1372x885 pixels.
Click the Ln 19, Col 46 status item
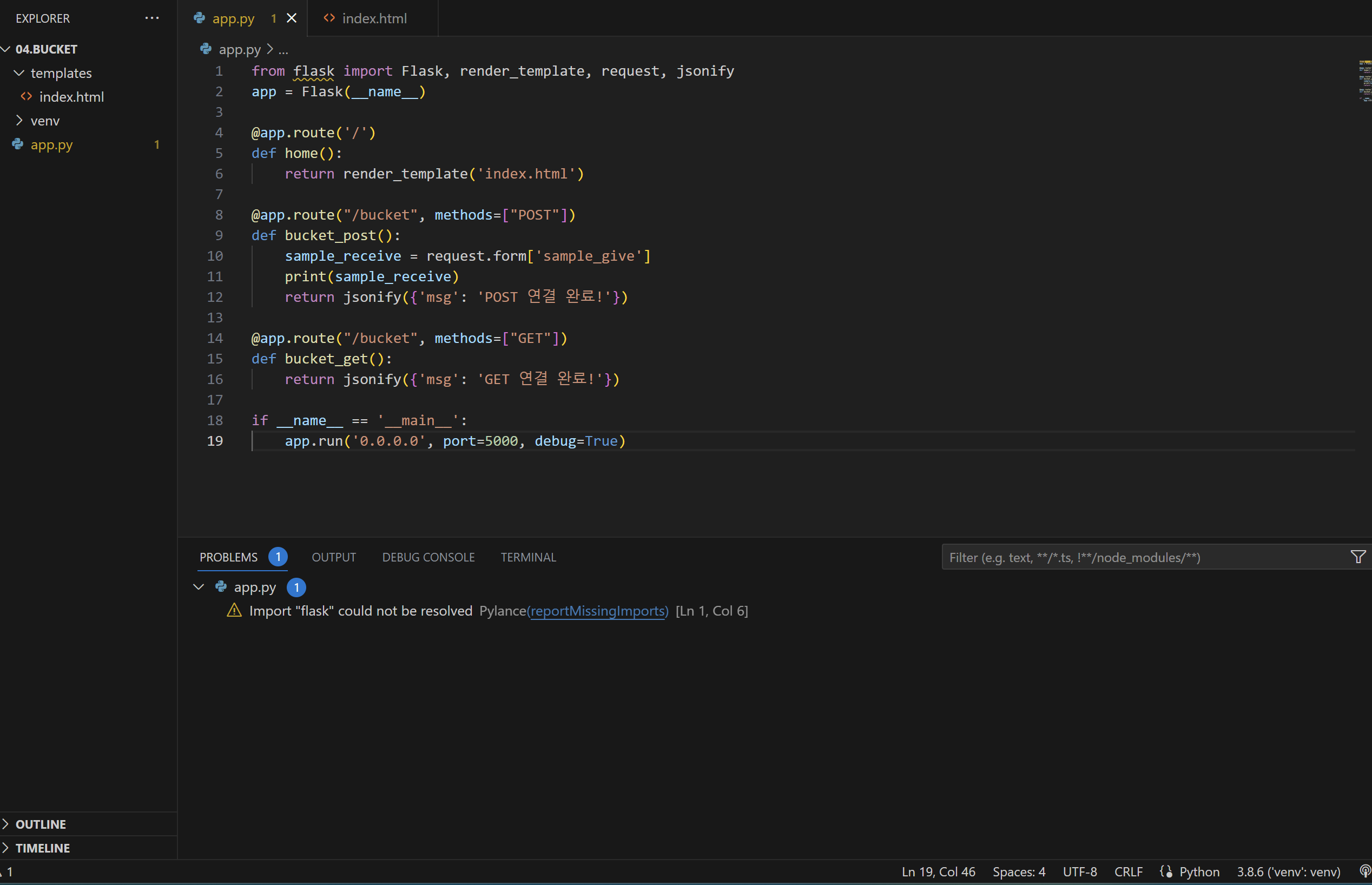938,871
